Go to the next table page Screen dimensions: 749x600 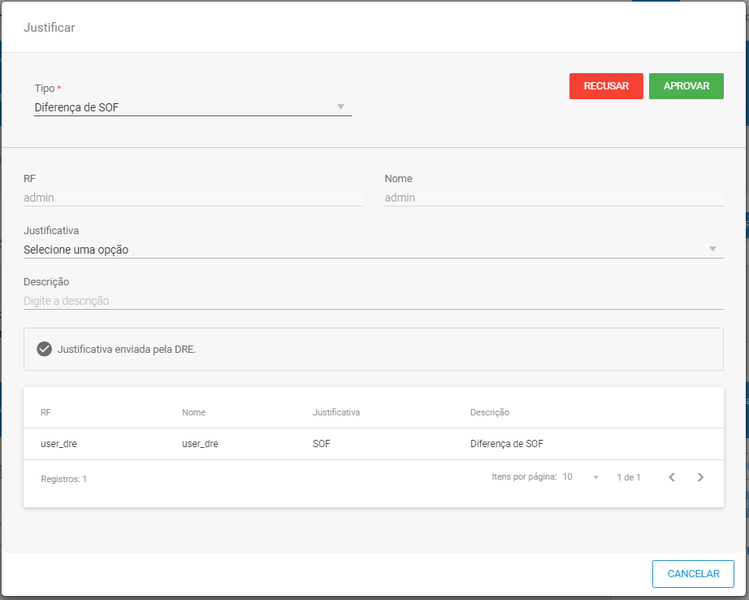coord(700,477)
